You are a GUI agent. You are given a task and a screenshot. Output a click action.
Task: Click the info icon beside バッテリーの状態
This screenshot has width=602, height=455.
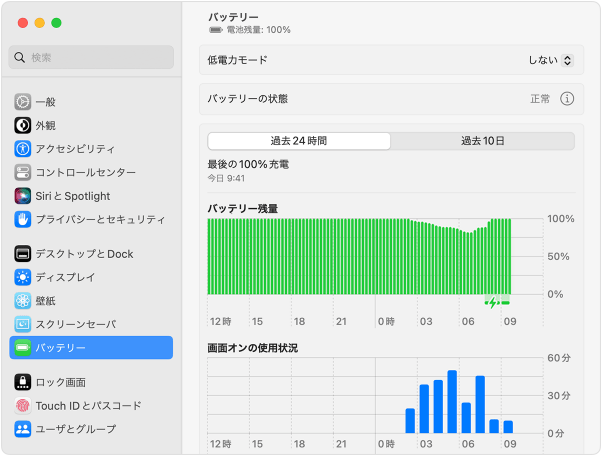pos(567,99)
